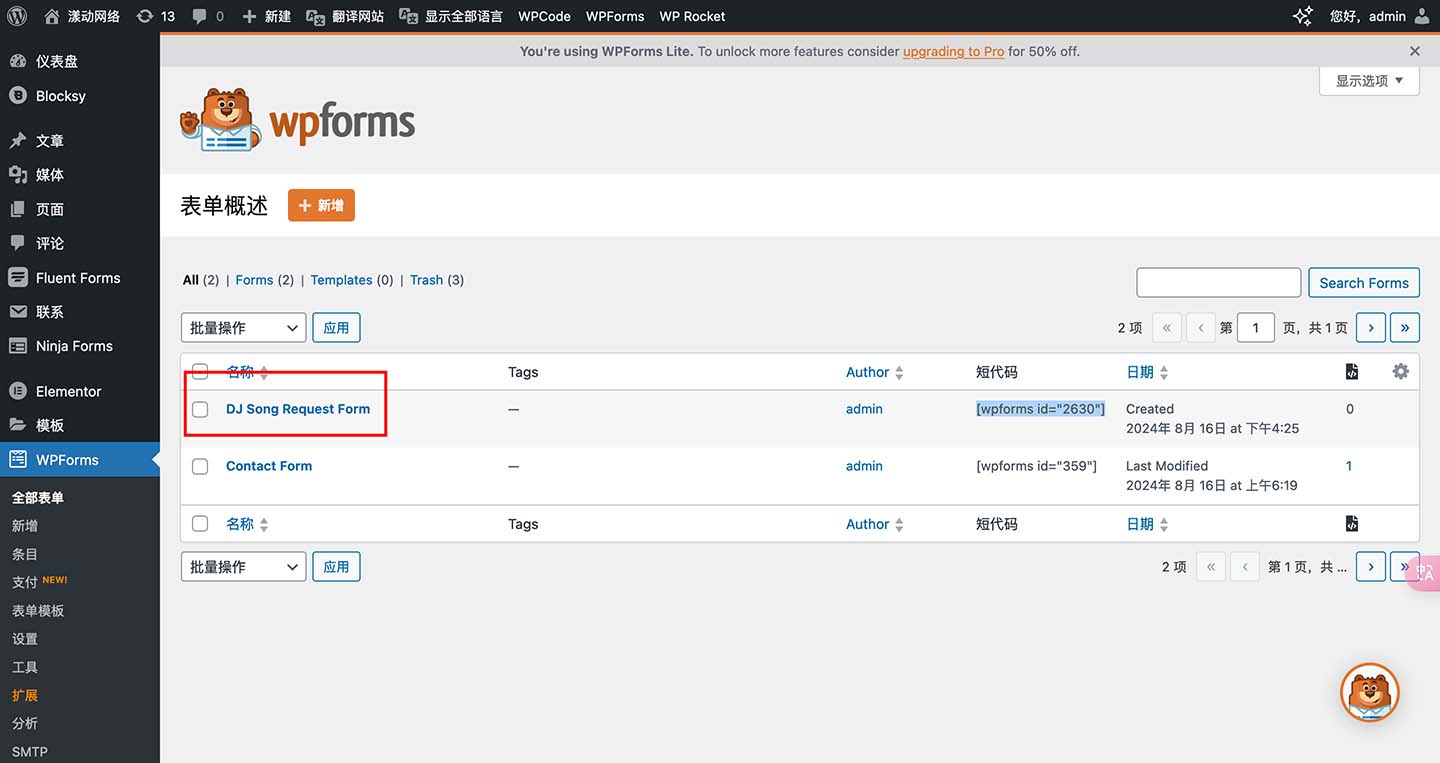Click the orange 新增 add new button
The height and width of the screenshot is (763, 1440).
point(321,205)
